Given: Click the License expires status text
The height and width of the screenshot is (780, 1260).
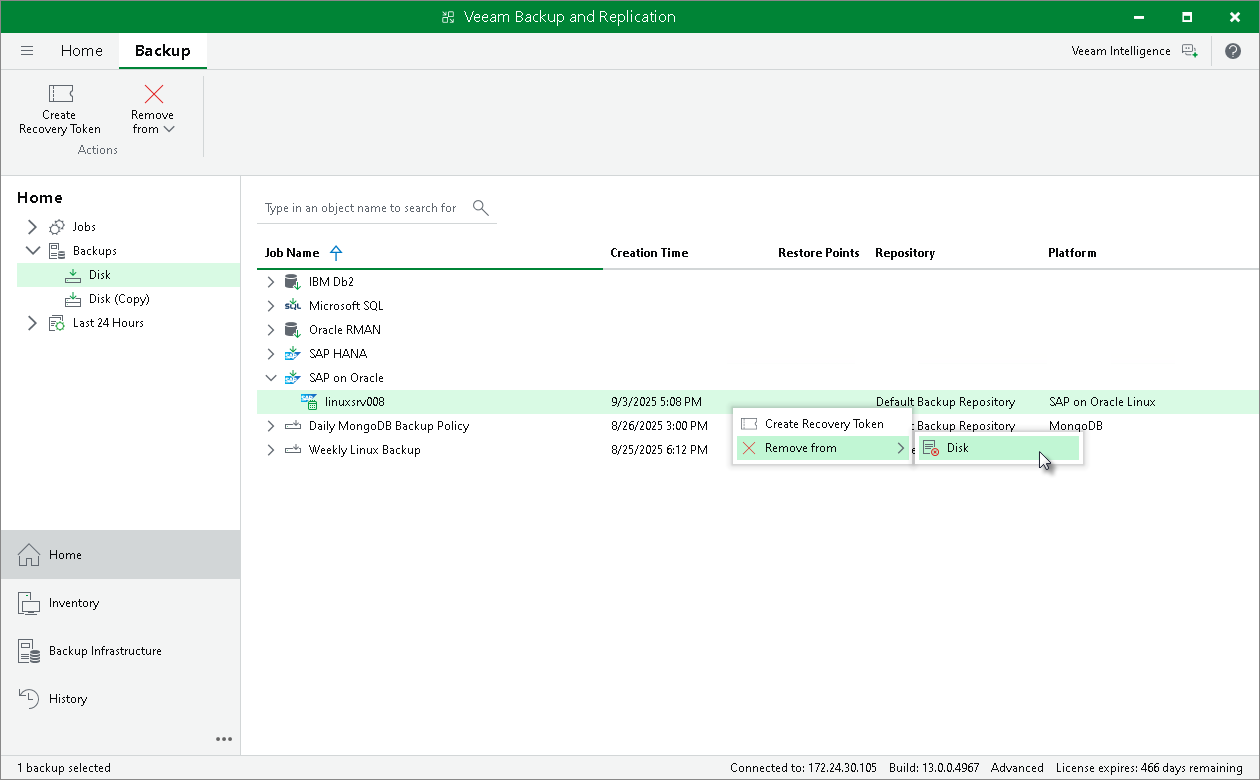Looking at the screenshot, I should coord(1149,768).
